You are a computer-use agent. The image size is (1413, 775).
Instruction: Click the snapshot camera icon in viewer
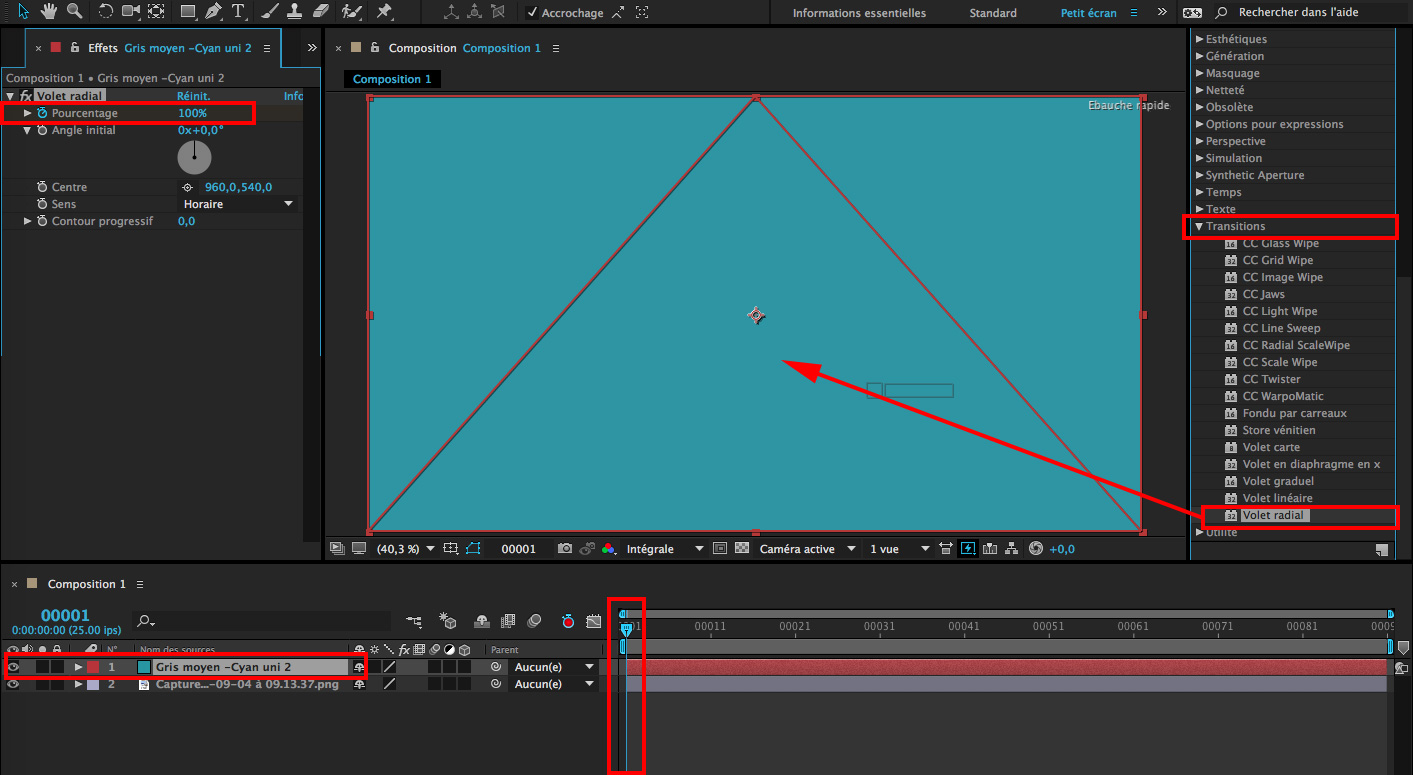click(565, 549)
